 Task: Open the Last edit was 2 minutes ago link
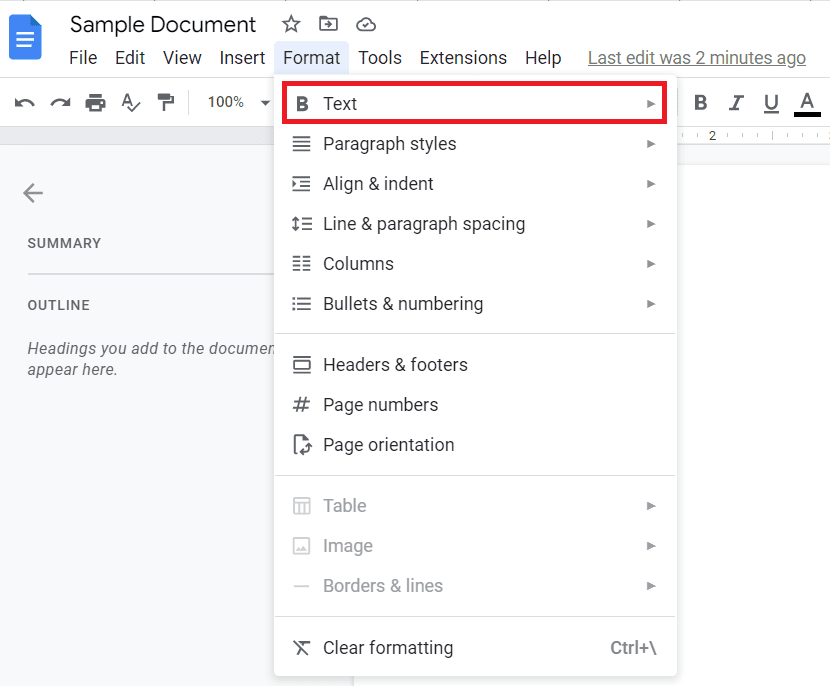(x=697, y=58)
